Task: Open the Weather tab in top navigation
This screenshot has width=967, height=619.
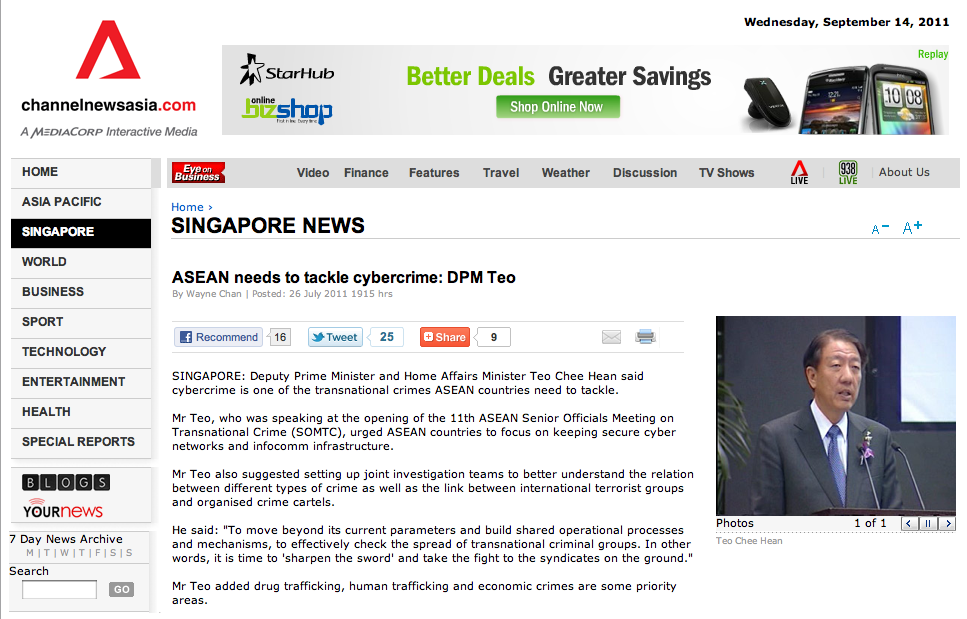Action: (x=566, y=173)
